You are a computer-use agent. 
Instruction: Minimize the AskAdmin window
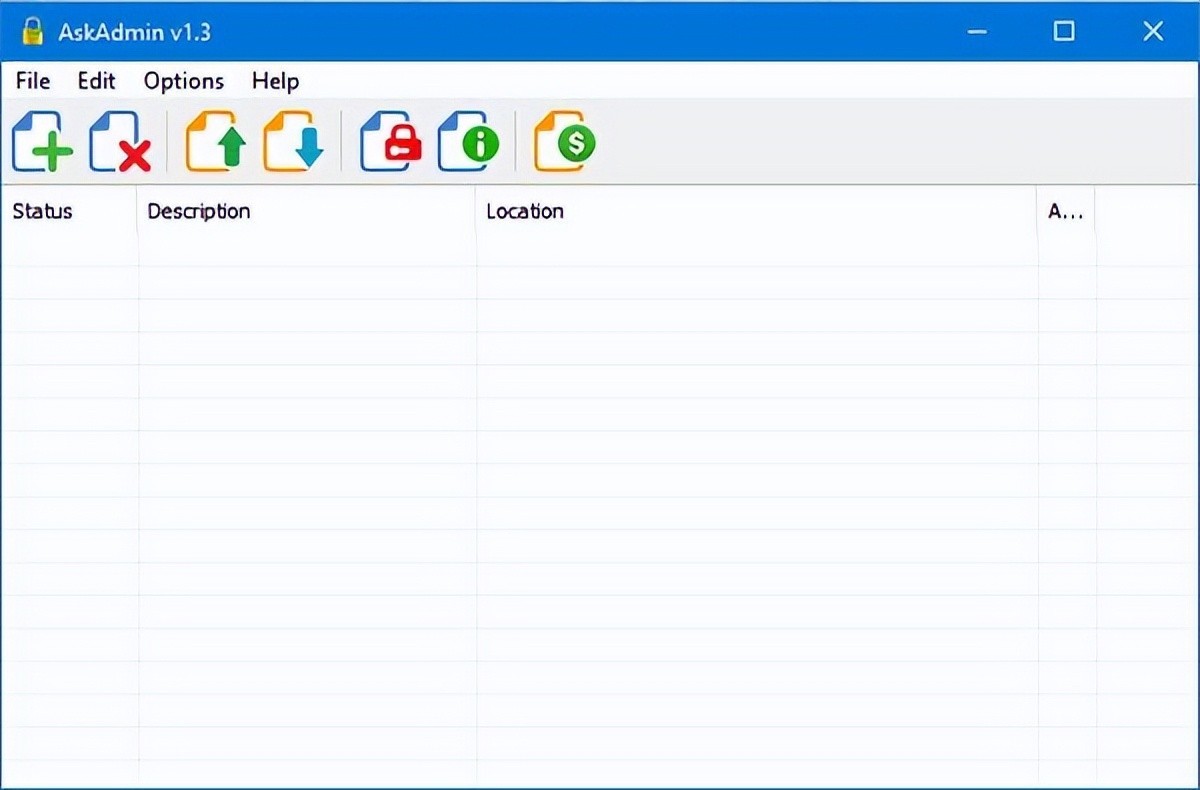(x=977, y=31)
